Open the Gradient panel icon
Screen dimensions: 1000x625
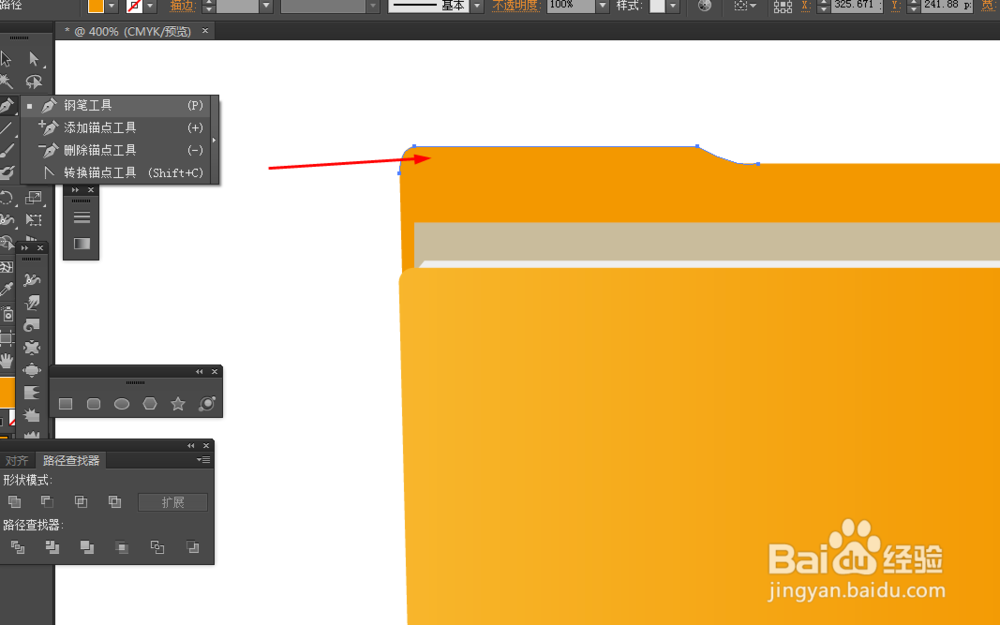coord(82,244)
